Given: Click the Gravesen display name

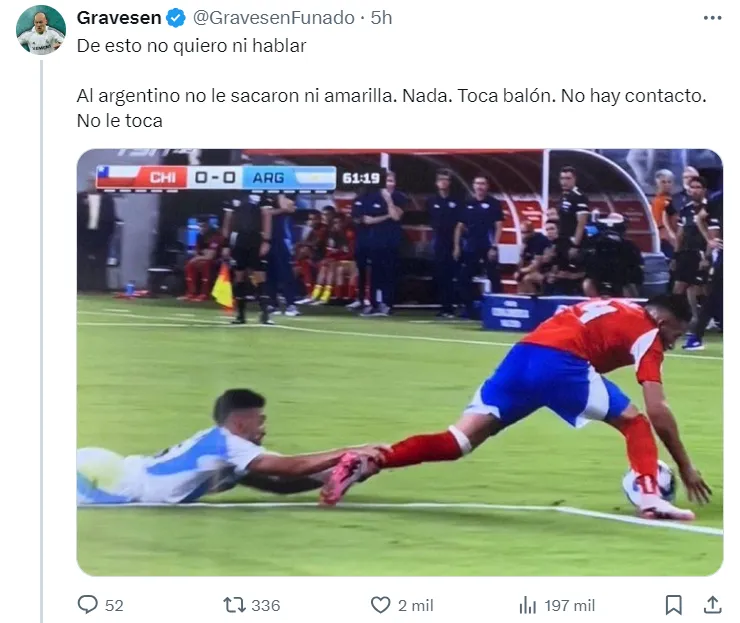Looking at the screenshot, I should (x=119, y=18).
